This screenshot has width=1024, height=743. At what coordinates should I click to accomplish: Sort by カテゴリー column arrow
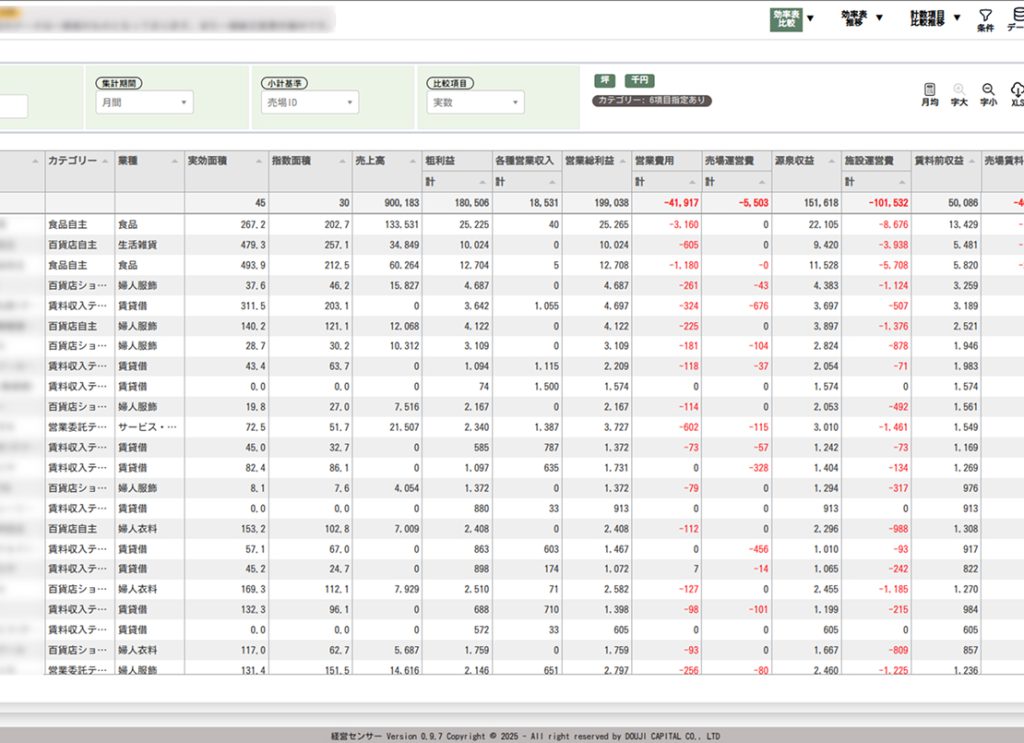pyautogui.click(x=105, y=161)
